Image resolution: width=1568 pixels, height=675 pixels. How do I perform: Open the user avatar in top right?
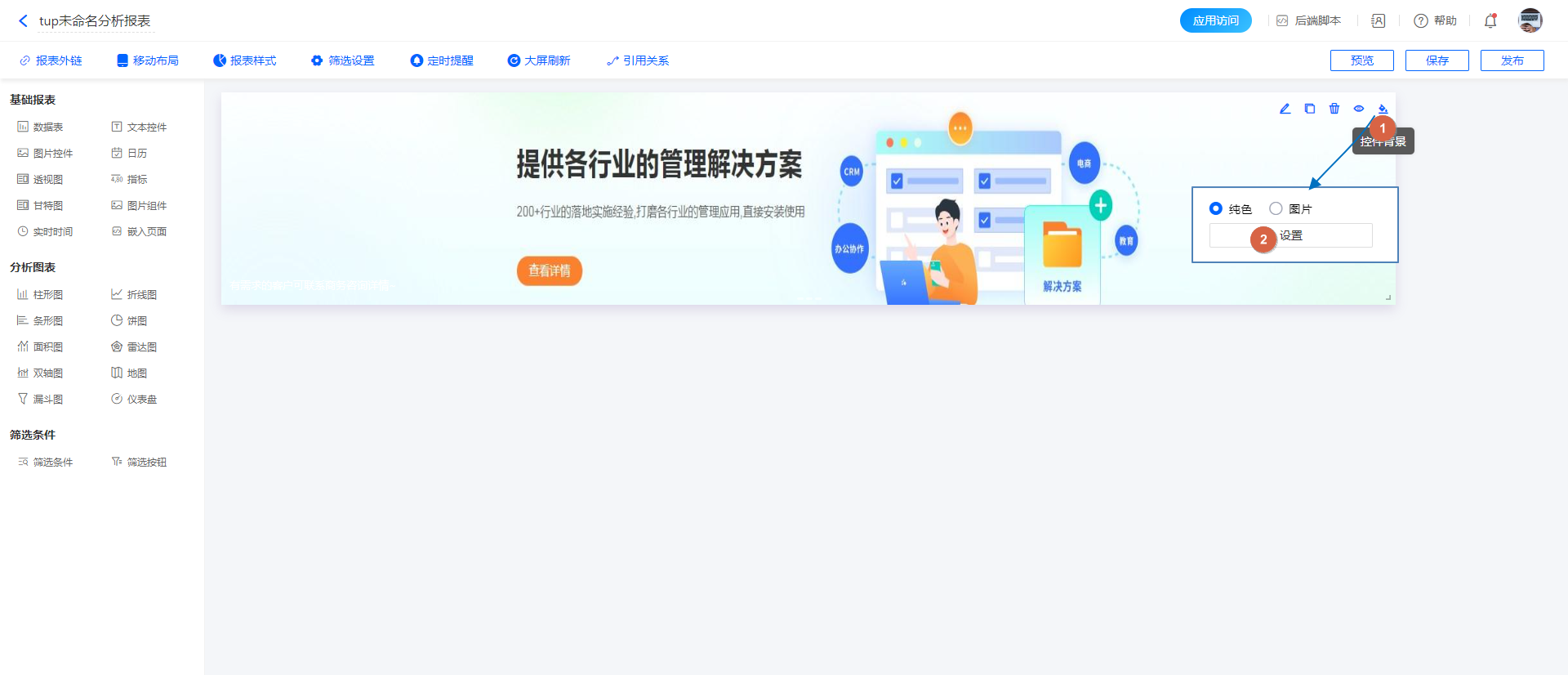1530,21
